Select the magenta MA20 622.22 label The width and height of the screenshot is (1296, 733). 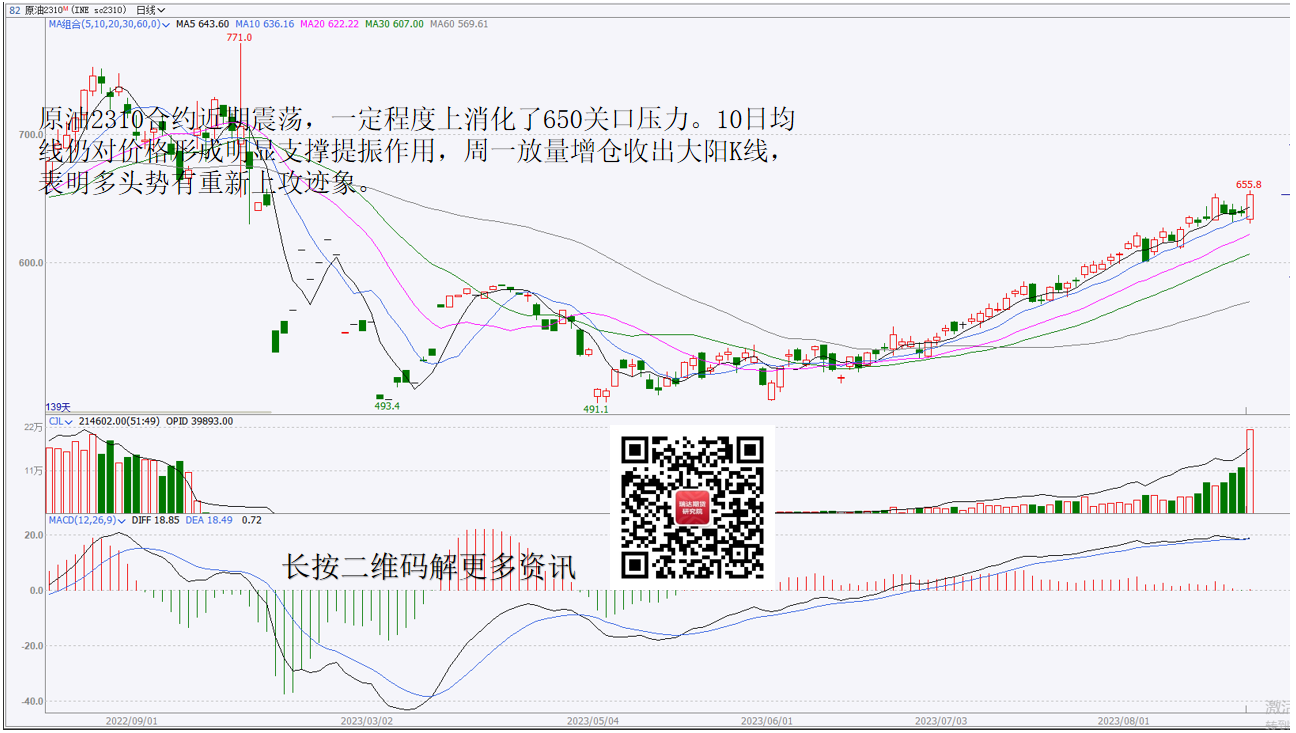[329, 24]
